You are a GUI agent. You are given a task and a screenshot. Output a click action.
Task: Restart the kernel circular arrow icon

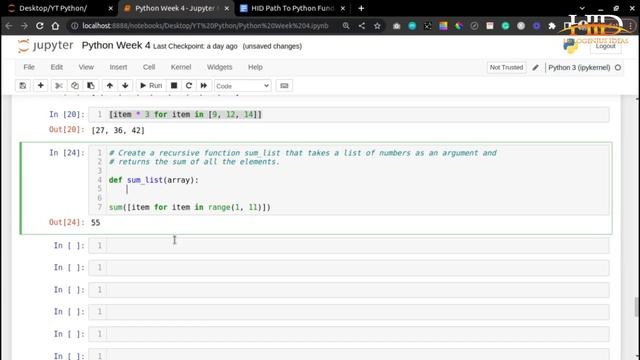[x=189, y=86]
